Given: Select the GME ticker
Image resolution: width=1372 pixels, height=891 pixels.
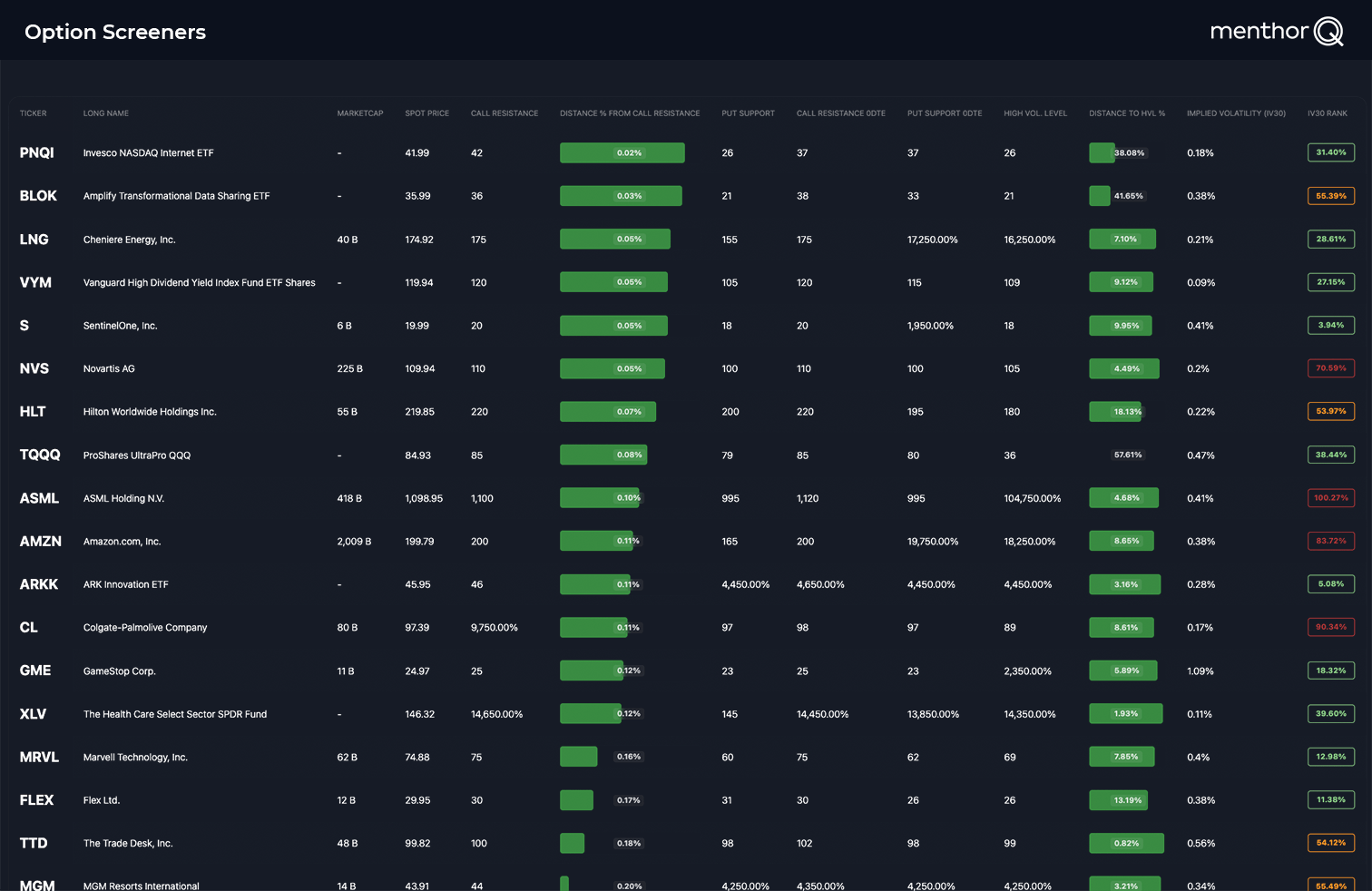Looking at the screenshot, I should (x=35, y=671).
